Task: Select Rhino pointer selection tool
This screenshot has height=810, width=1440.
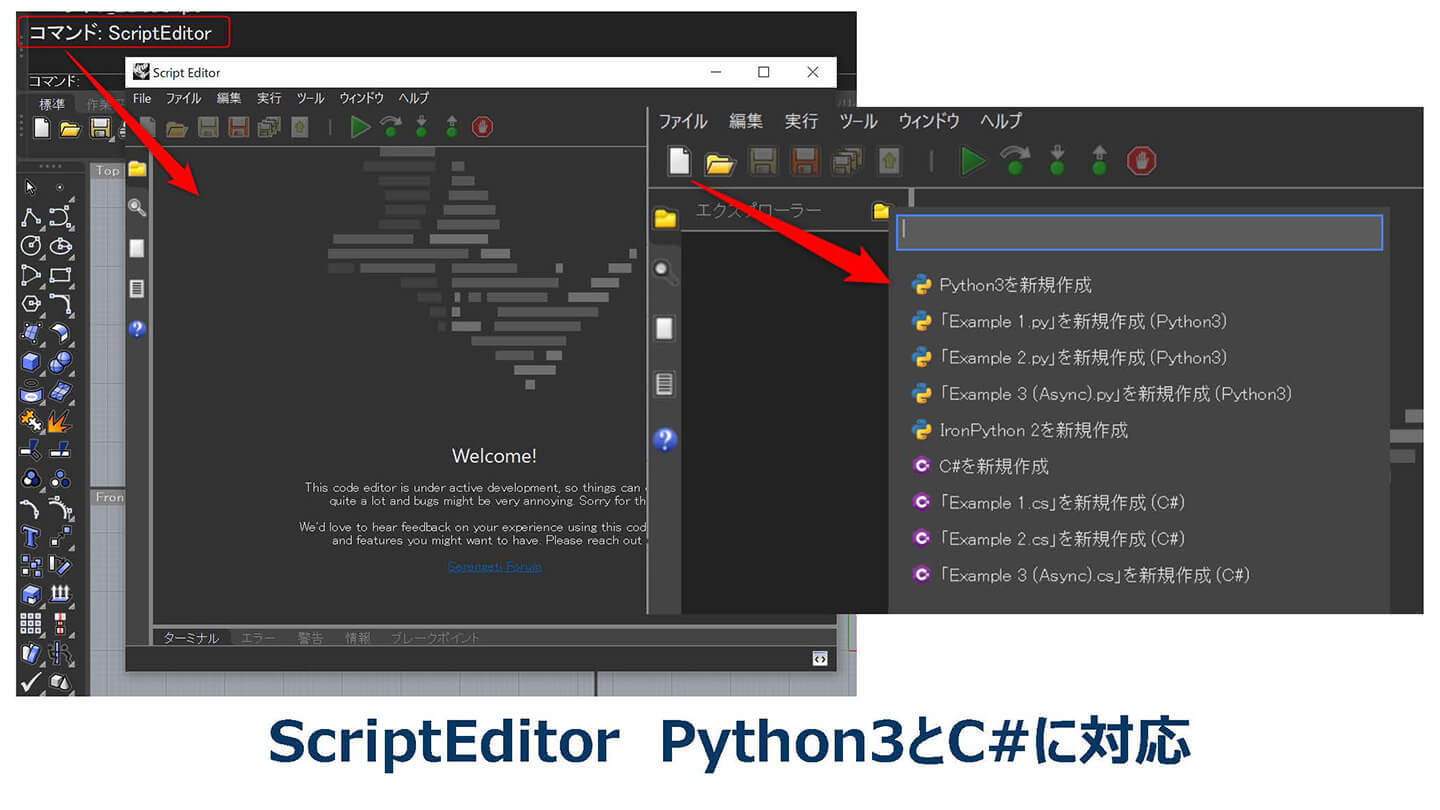Action: click(30, 187)
